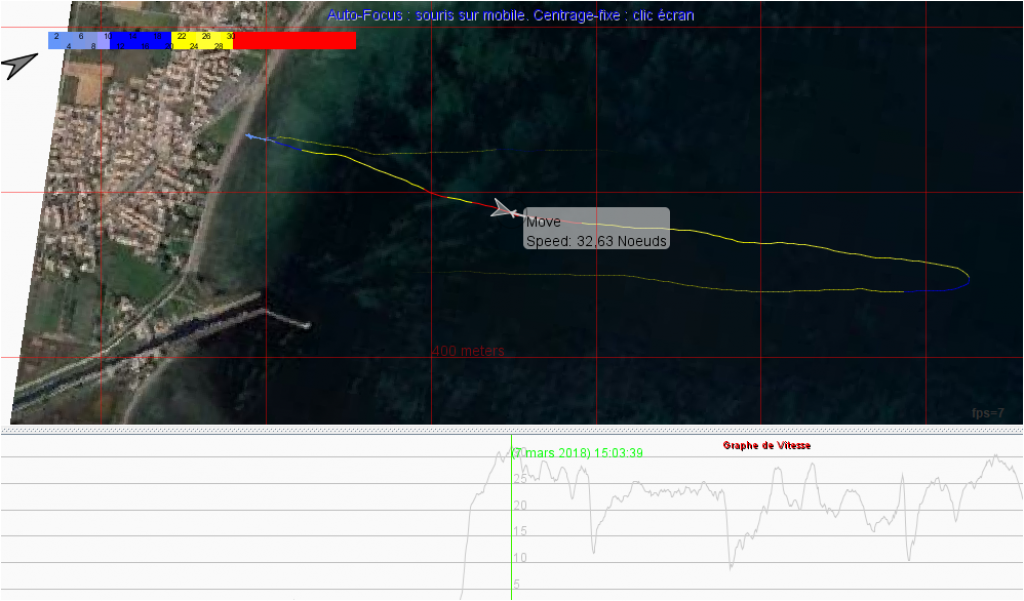Click the fps=7 indicator

[987, 413]
